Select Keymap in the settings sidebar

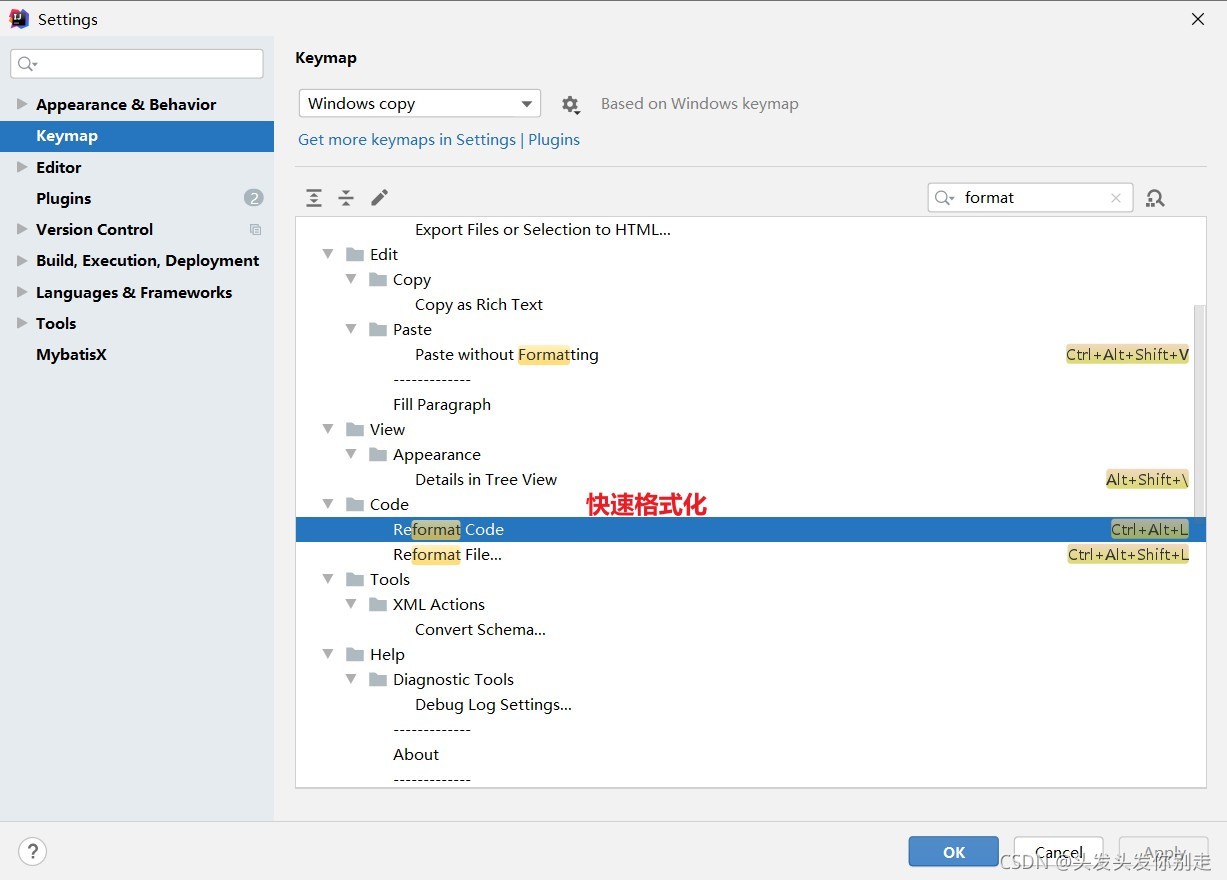tap(137, 136)
